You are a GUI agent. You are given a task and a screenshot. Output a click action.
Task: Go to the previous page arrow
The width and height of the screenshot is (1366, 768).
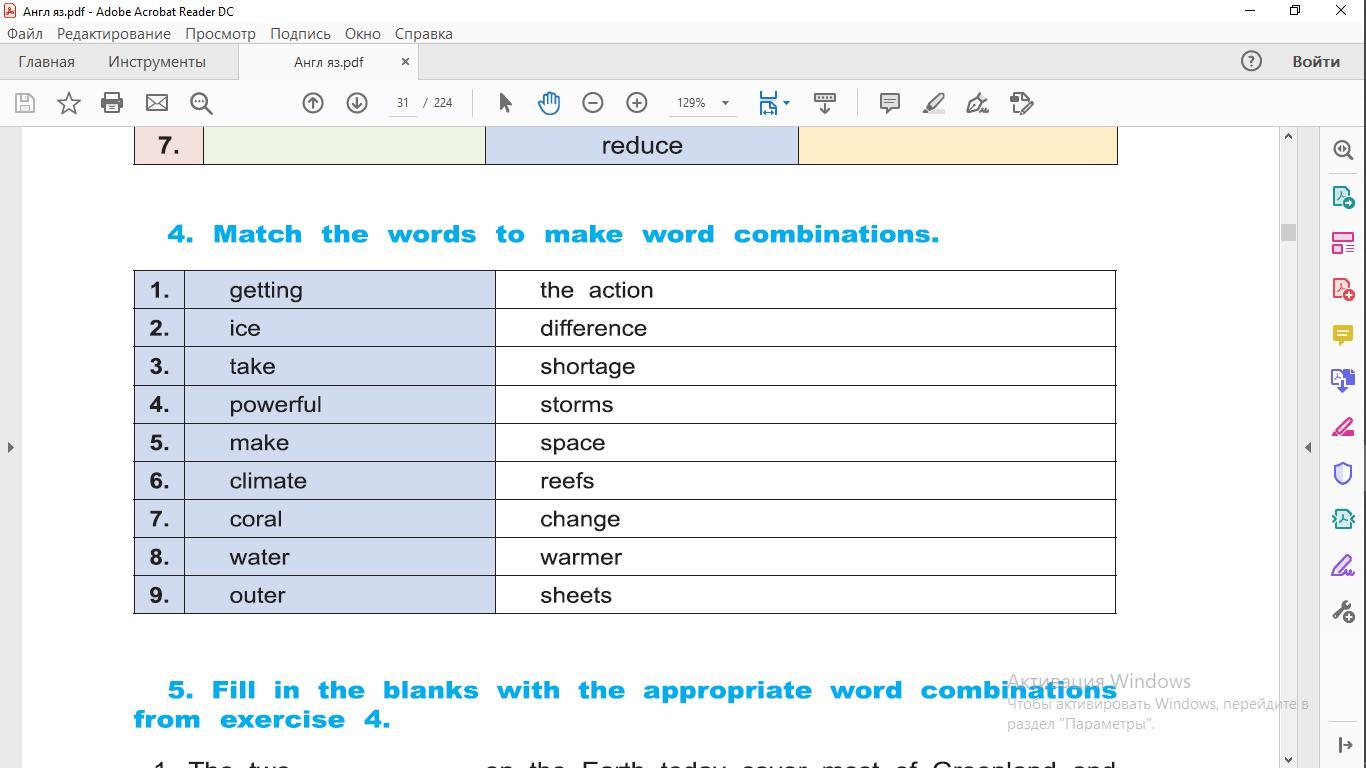[x=313, y=103]
